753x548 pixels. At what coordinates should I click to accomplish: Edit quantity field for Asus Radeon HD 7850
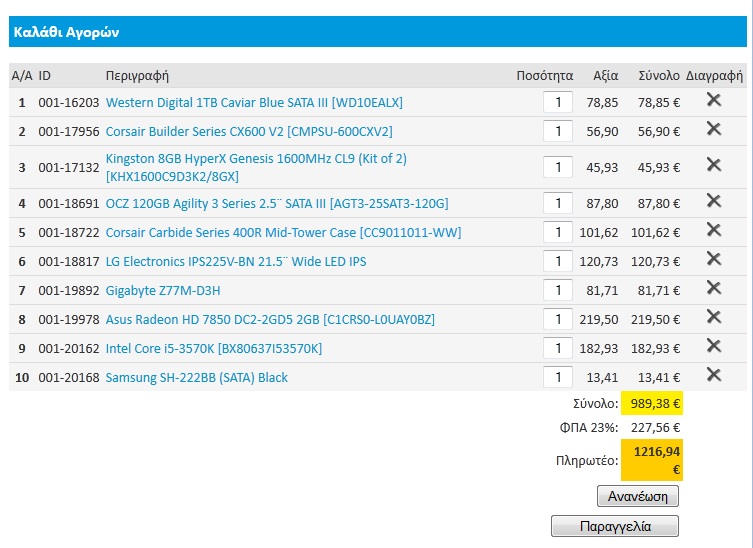558,319
